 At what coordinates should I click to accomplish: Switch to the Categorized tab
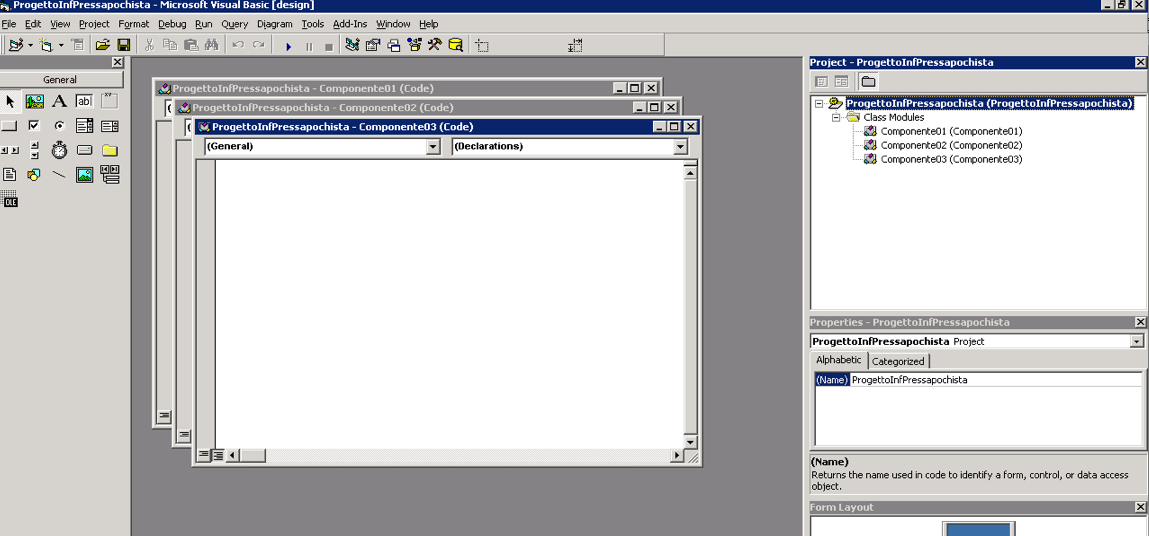pos(898,361)
